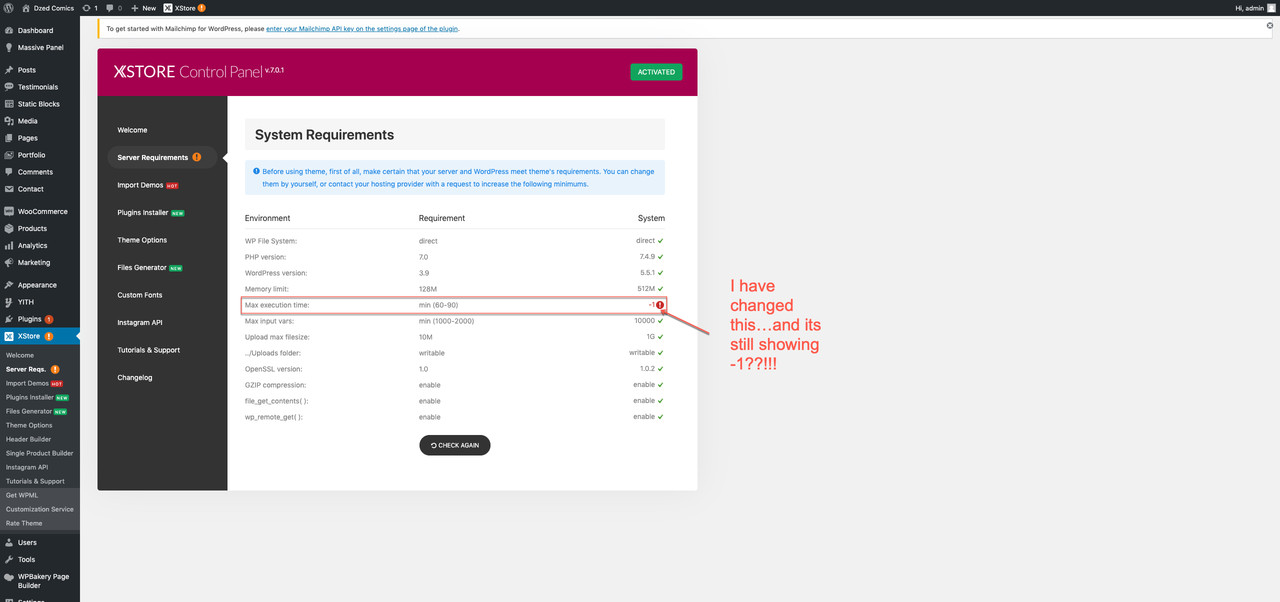
Task: Open Changelog in the control panel menu
Action: 135,377
